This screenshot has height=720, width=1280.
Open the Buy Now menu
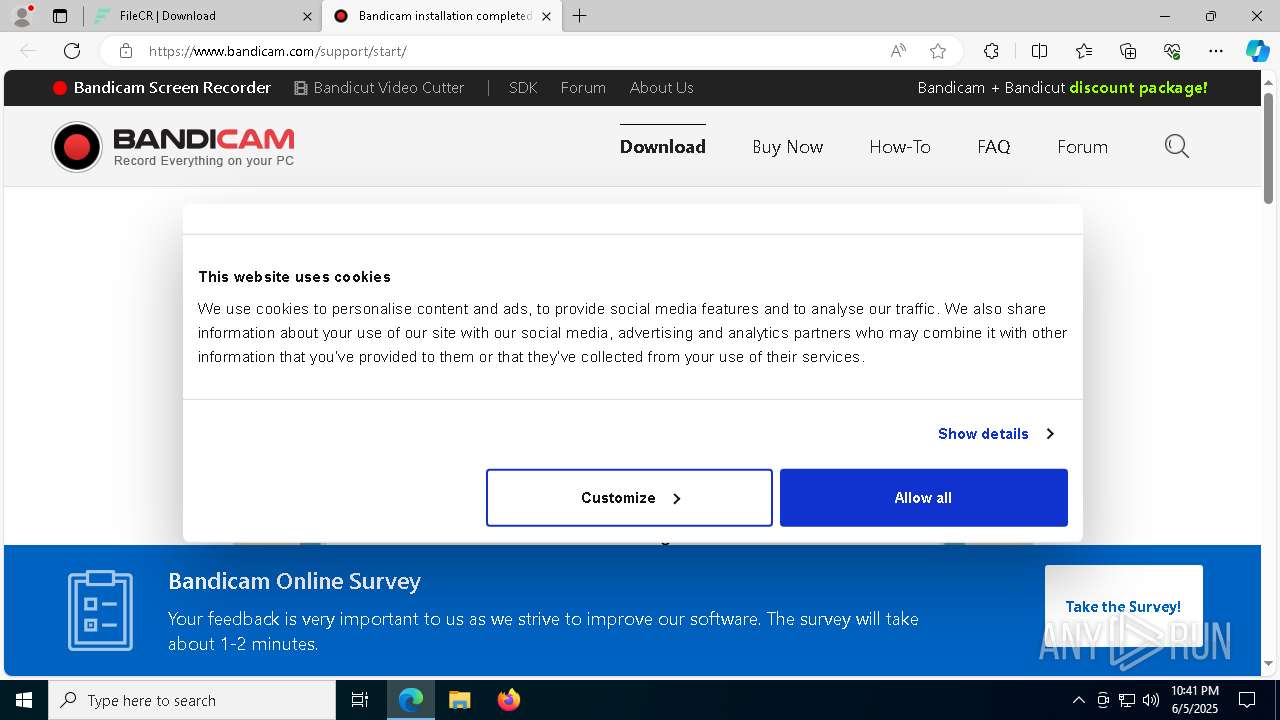click(x=788, y=147)
